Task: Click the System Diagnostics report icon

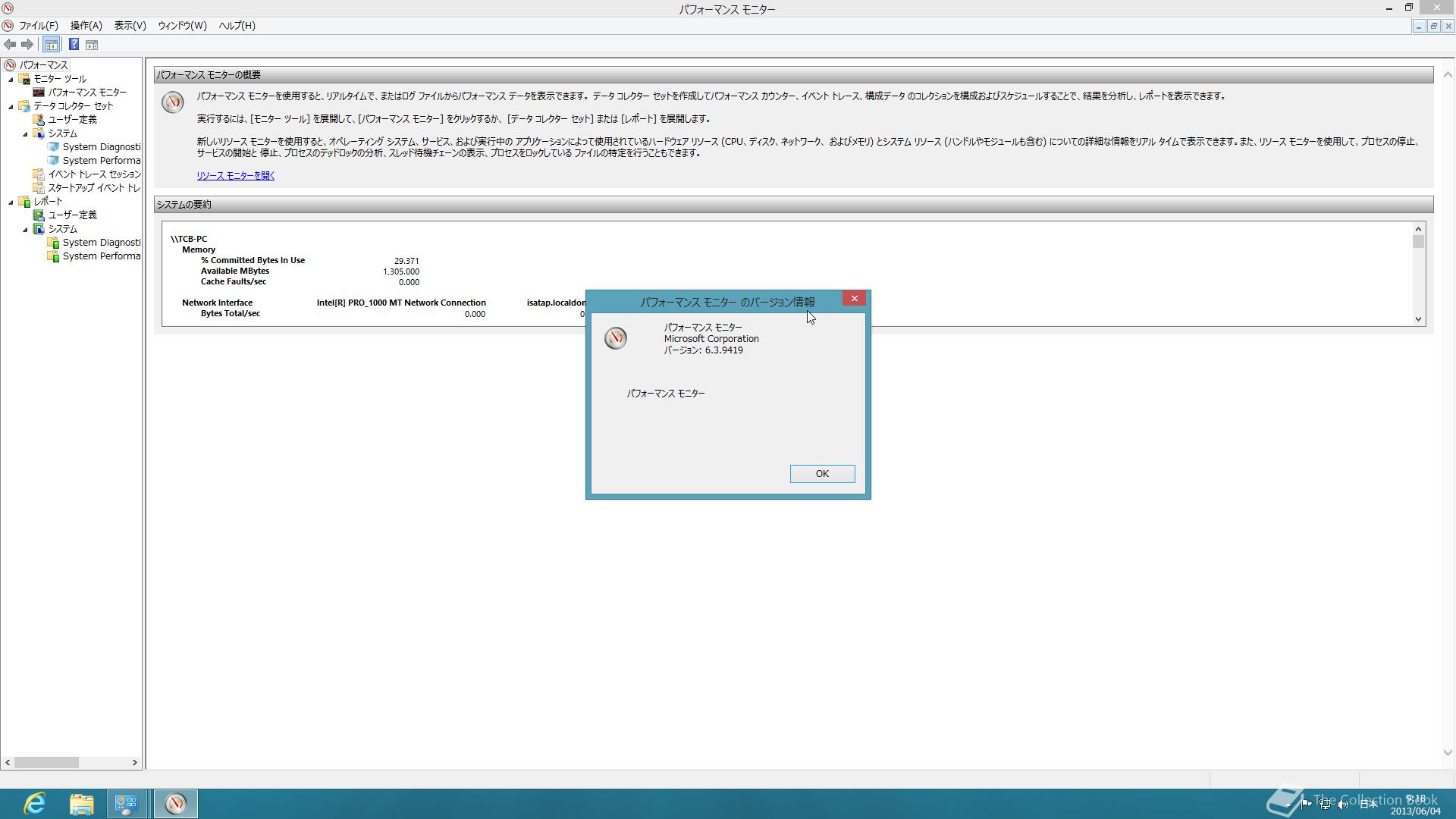Action: click(53, 243)
